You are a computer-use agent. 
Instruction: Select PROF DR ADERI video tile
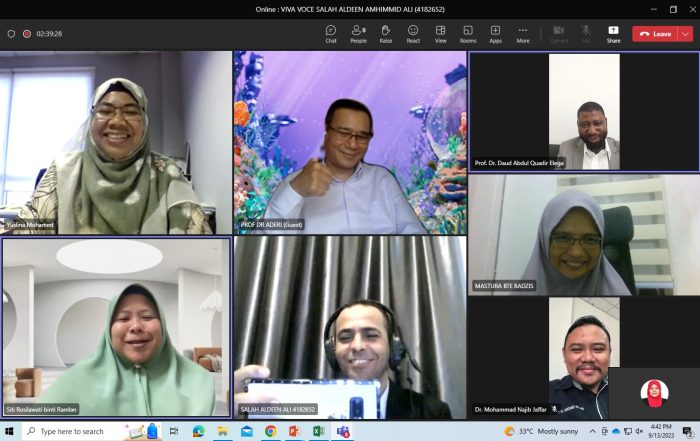click(349, 142)
